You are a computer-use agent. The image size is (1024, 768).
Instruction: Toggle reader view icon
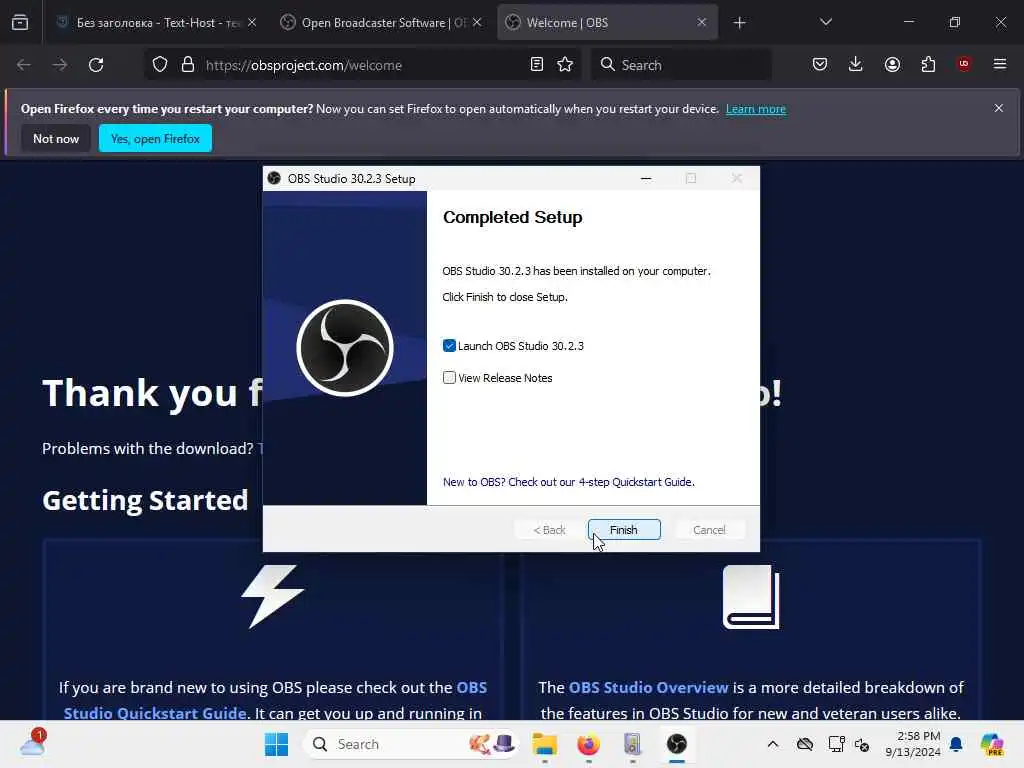tap(537, 65)
